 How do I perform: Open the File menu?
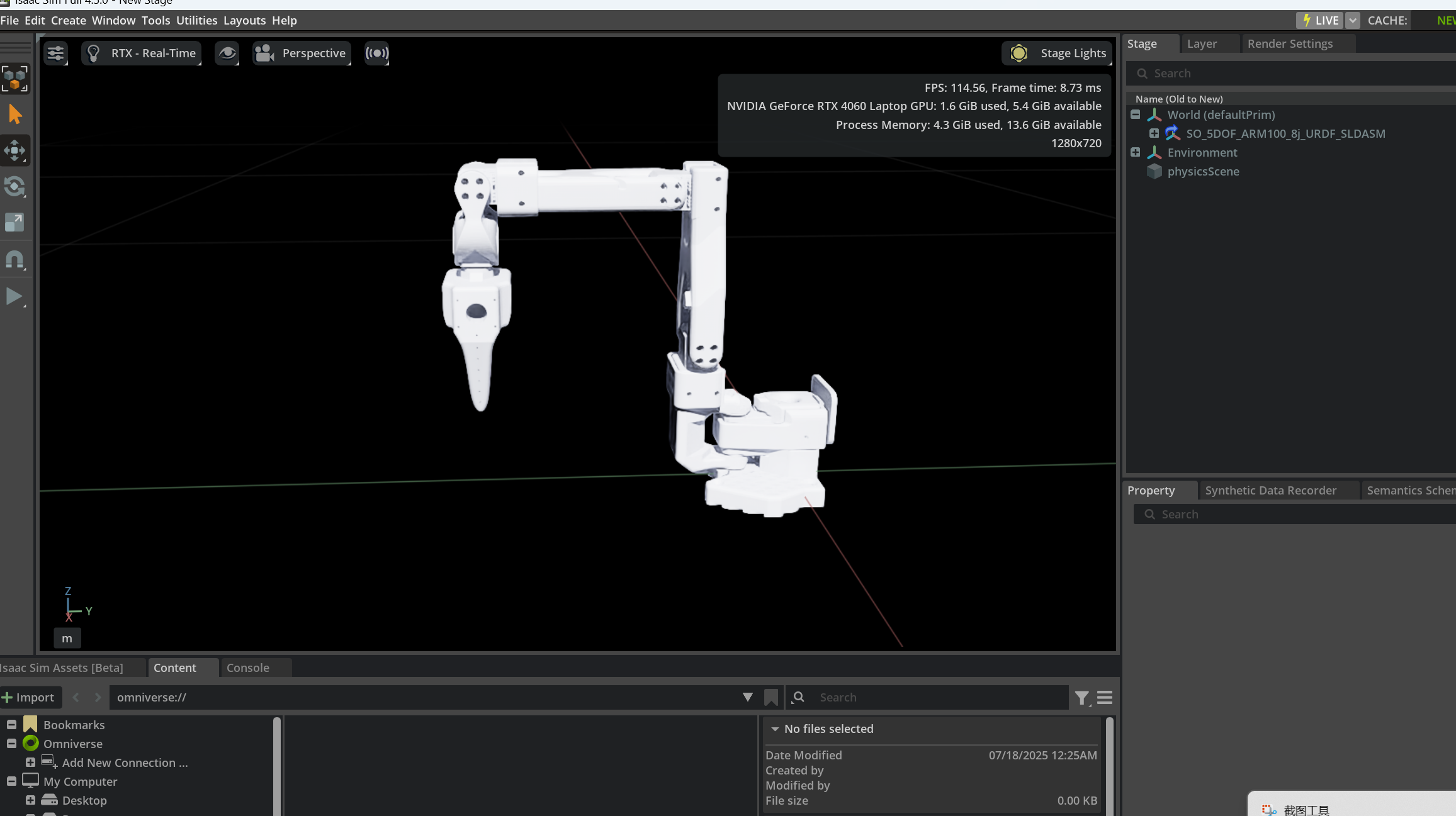[9, 20]
